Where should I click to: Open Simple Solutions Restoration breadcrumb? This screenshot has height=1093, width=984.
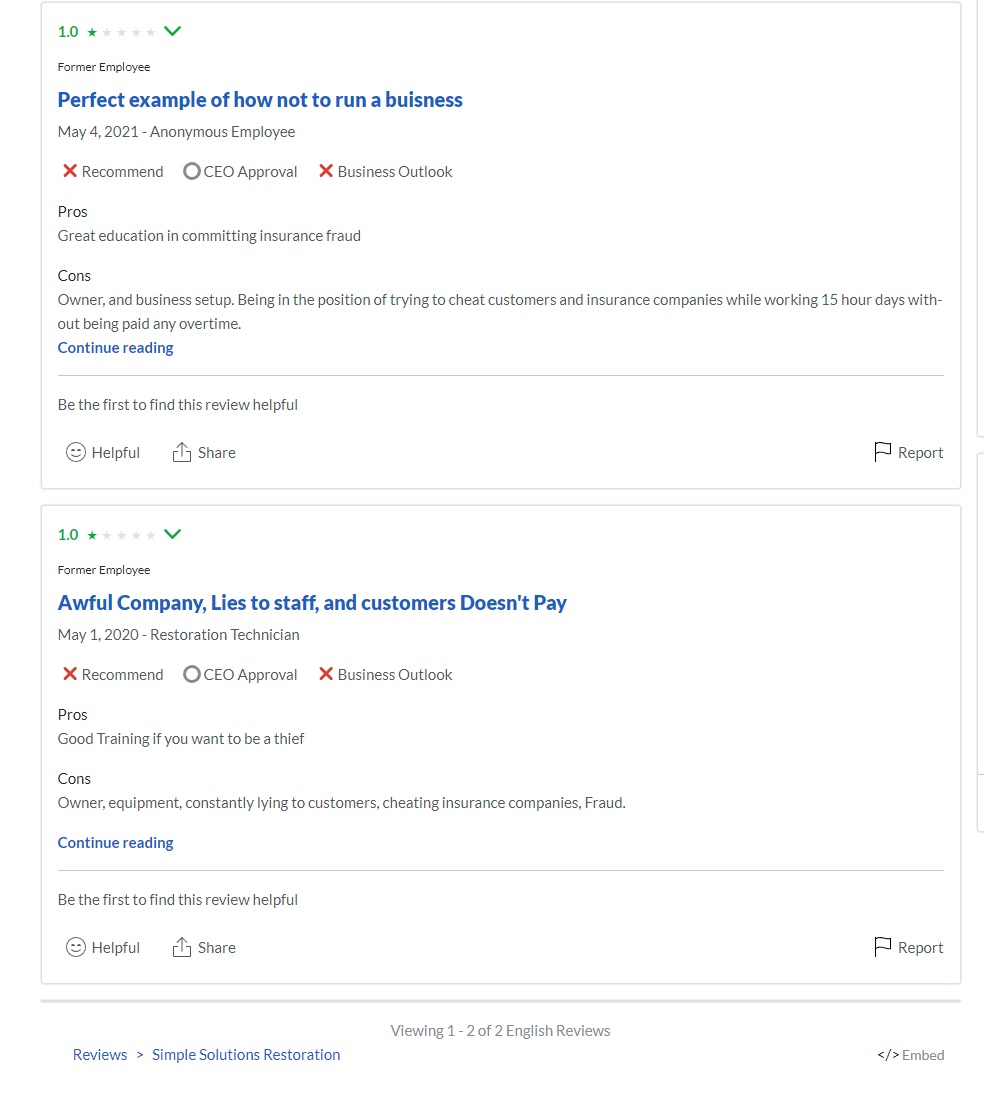click(246, 1055)
